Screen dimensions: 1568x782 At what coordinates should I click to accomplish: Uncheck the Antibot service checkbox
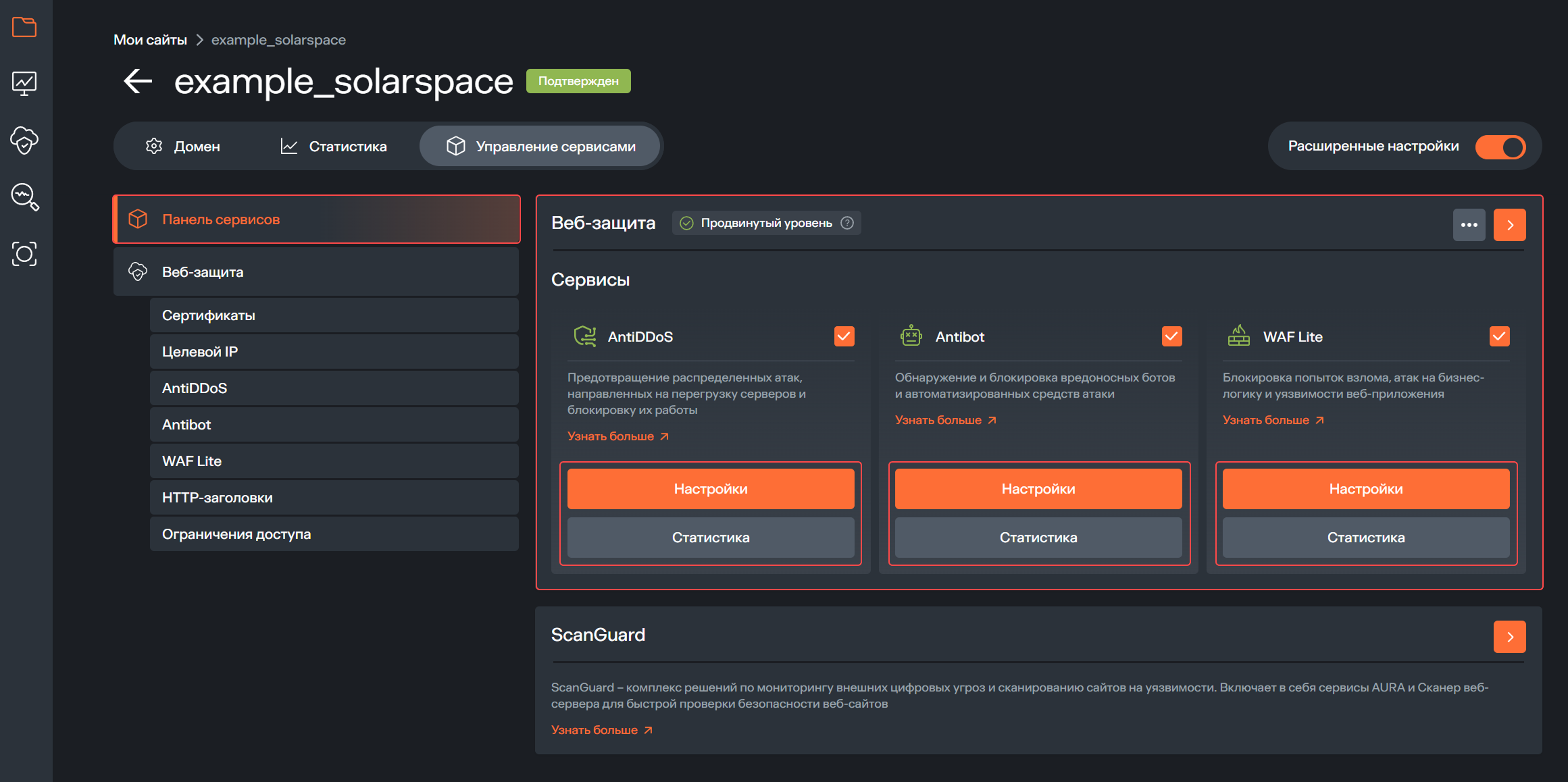coord(1171,336)
